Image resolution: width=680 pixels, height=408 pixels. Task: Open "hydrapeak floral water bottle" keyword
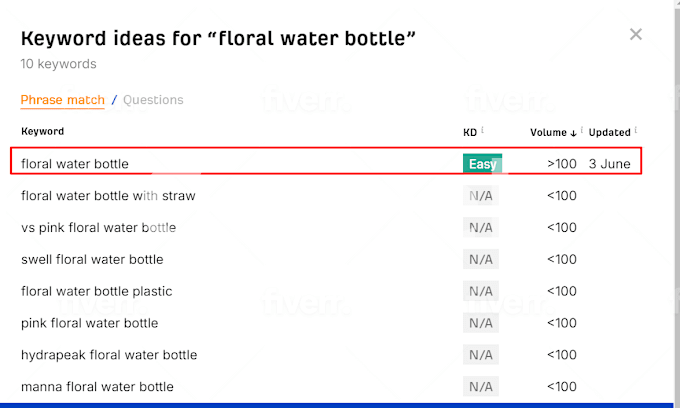click(109, 355)
